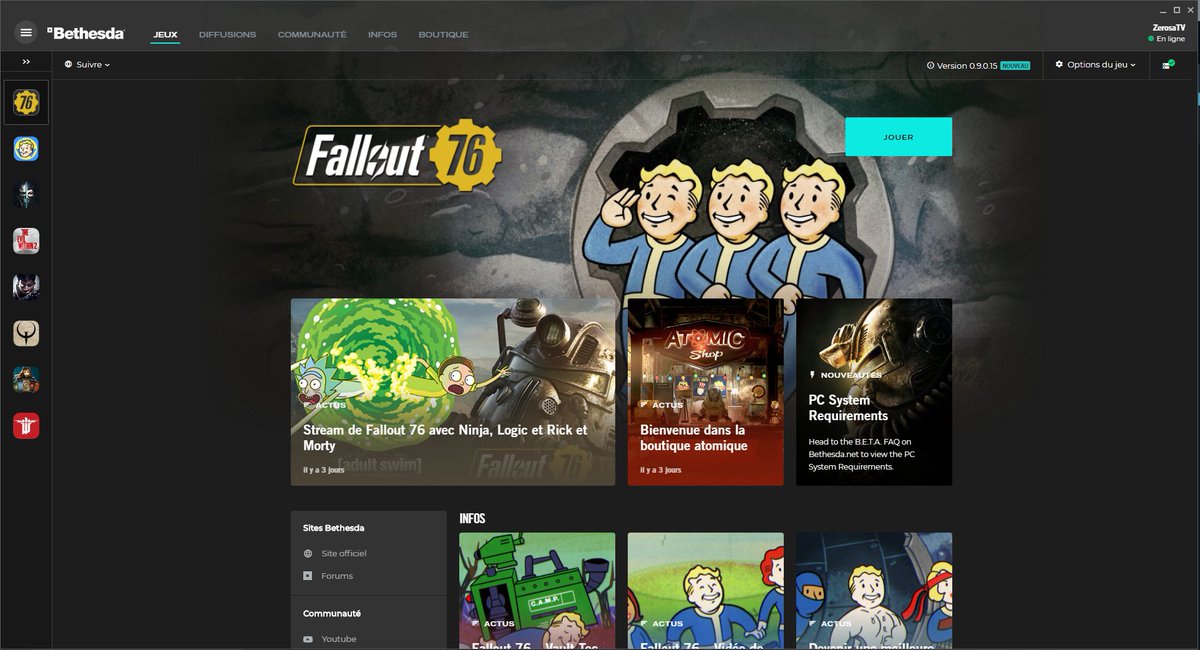Open the ZerosaTV account profile
Viewport: 1200px width, 650px height.
[x=1168, y=28]
